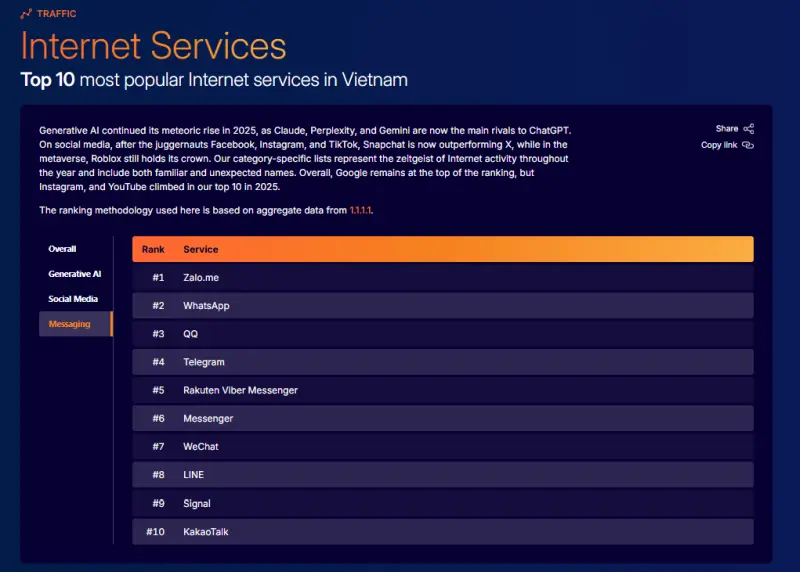Open the 1.1.1.1 link

[361, 211]
